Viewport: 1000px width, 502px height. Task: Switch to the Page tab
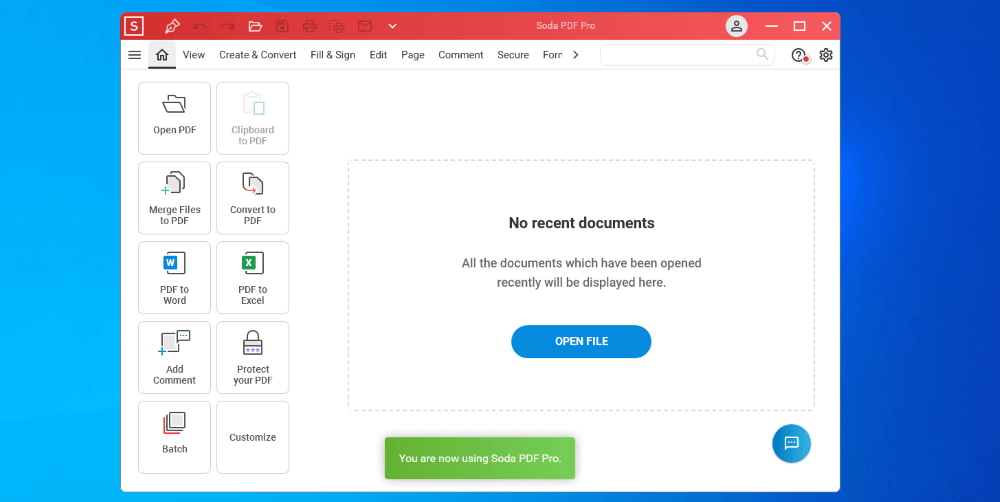coord(413,55)
